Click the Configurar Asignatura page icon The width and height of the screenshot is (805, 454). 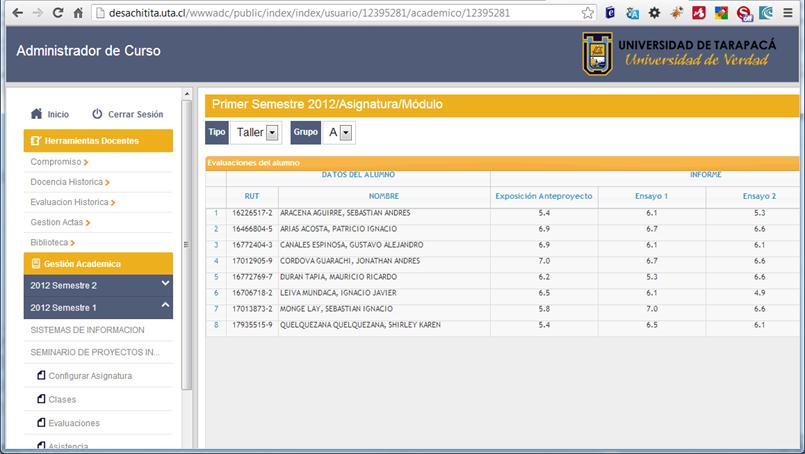41,376
